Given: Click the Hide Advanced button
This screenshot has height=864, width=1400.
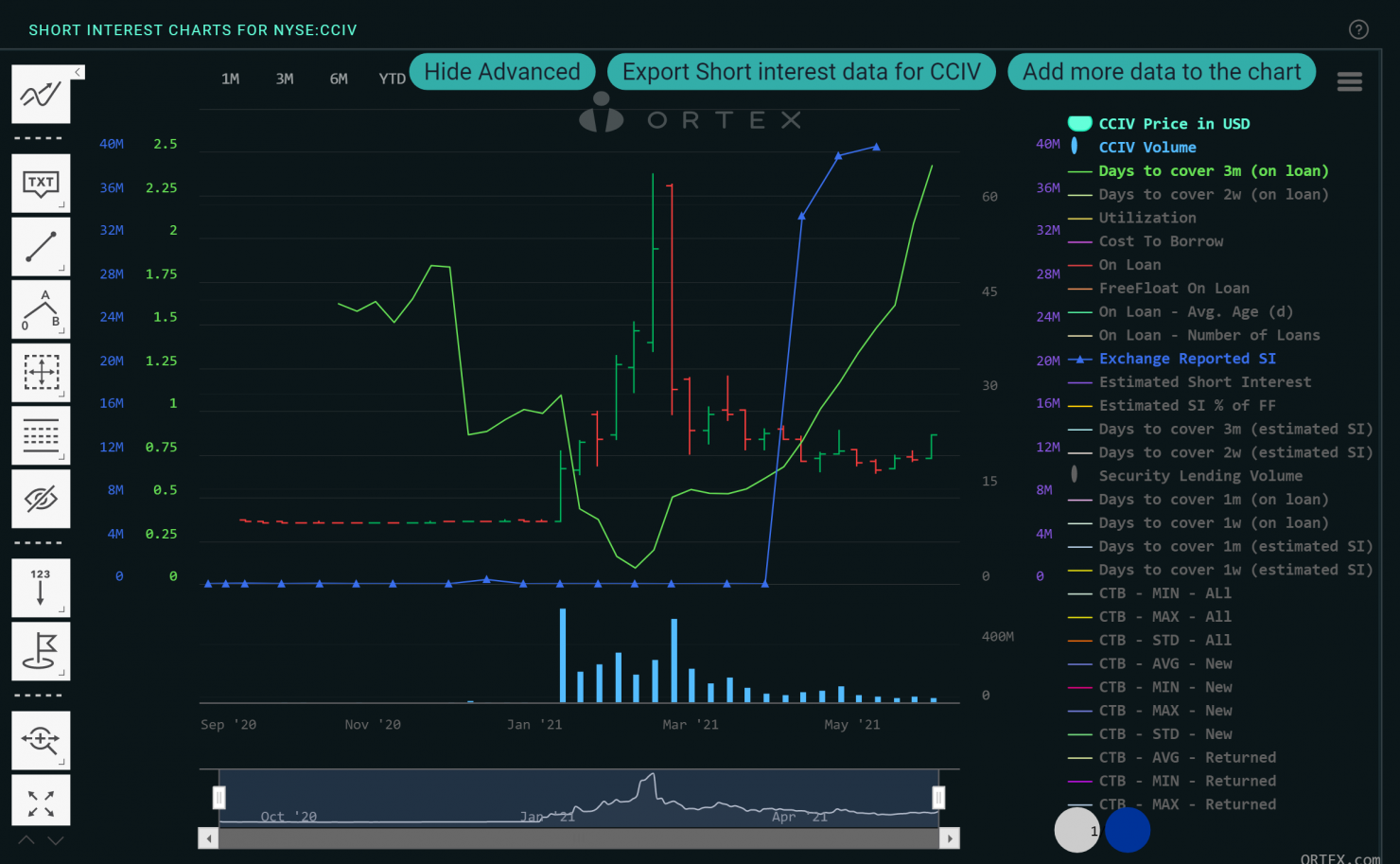Looking at the screenshot, I should [502, 72].
